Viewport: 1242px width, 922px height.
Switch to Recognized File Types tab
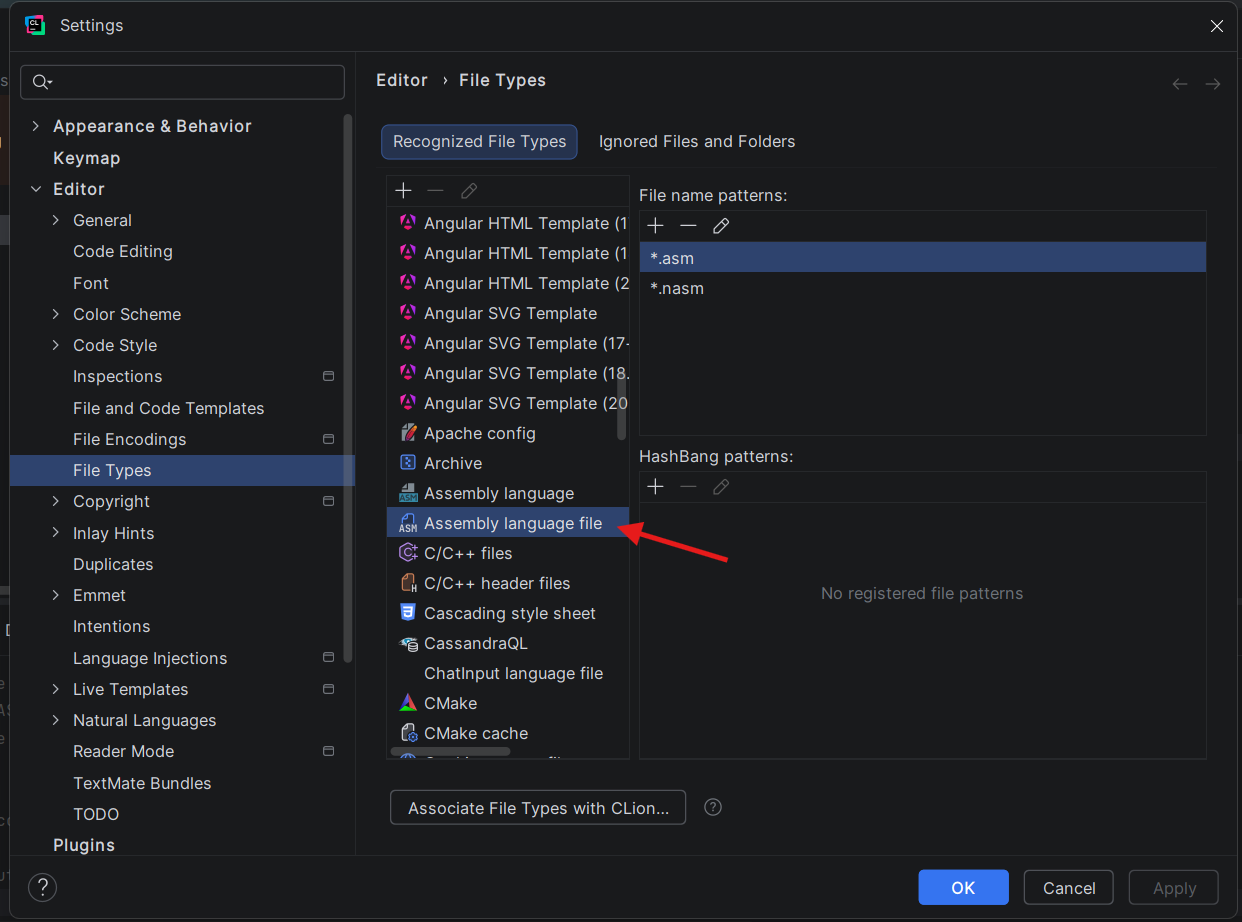click(480, 142)
